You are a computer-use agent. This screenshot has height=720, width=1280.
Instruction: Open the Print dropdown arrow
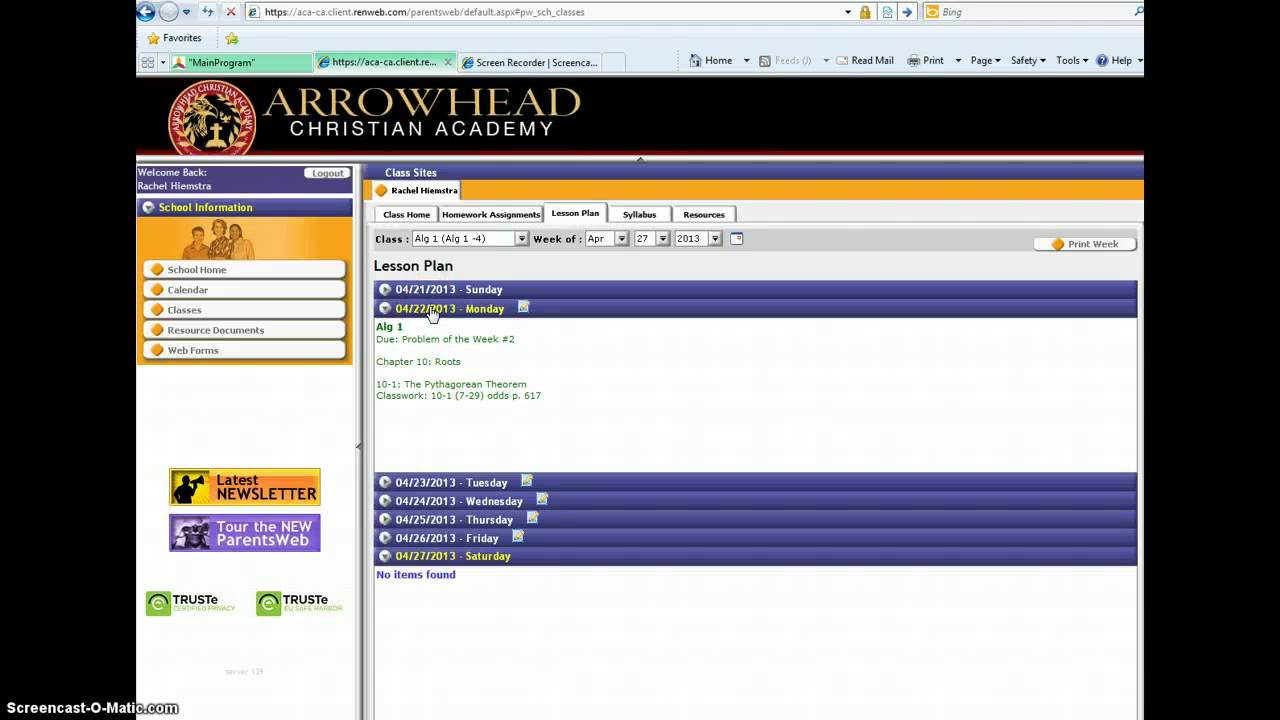(958, 61)
